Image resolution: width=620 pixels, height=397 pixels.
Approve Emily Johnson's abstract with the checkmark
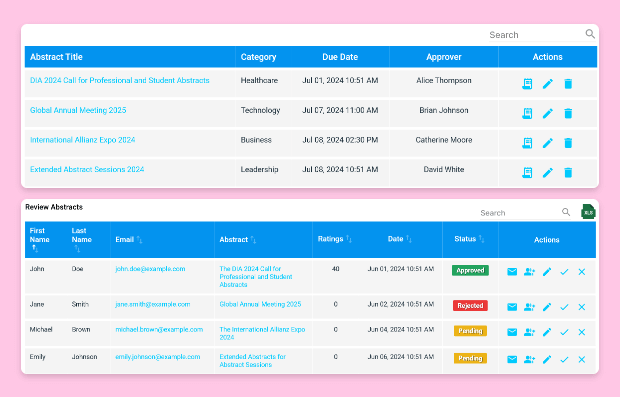[564, 359]
